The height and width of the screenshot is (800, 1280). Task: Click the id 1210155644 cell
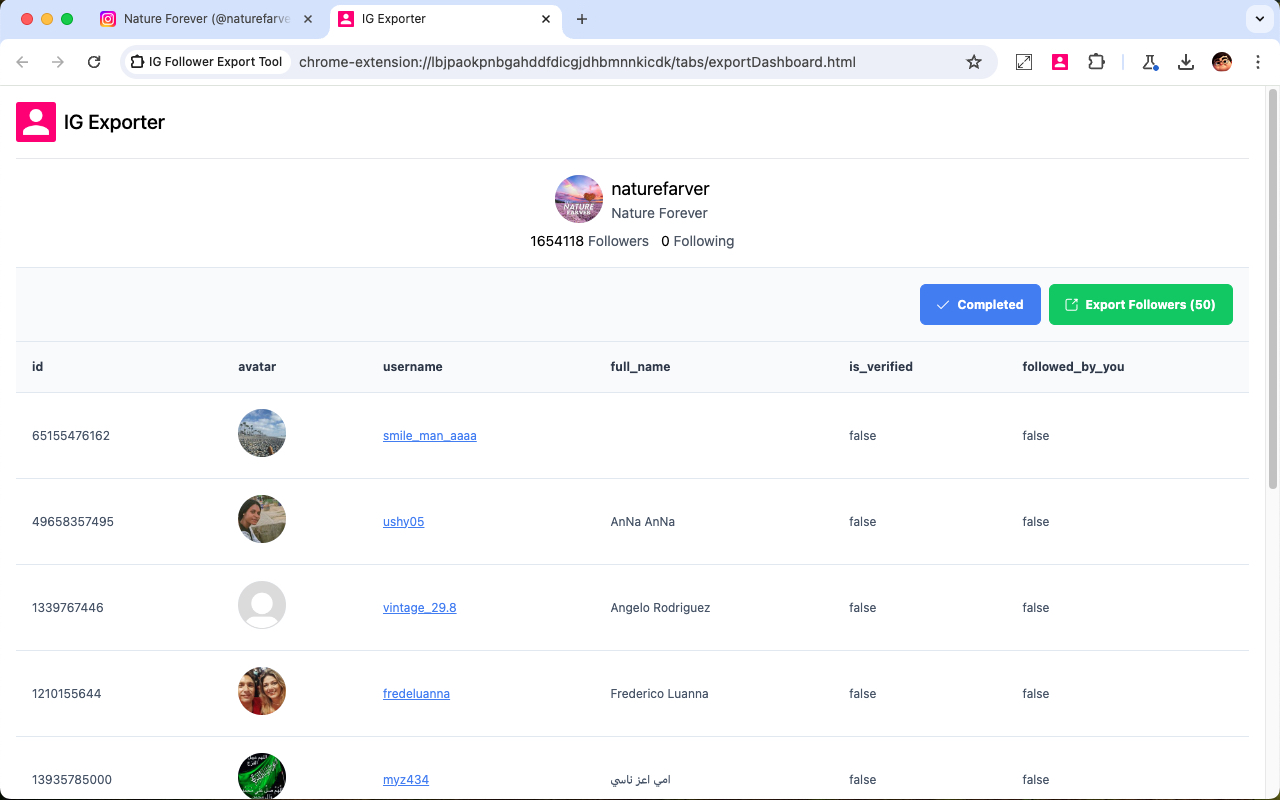[67, 694]
